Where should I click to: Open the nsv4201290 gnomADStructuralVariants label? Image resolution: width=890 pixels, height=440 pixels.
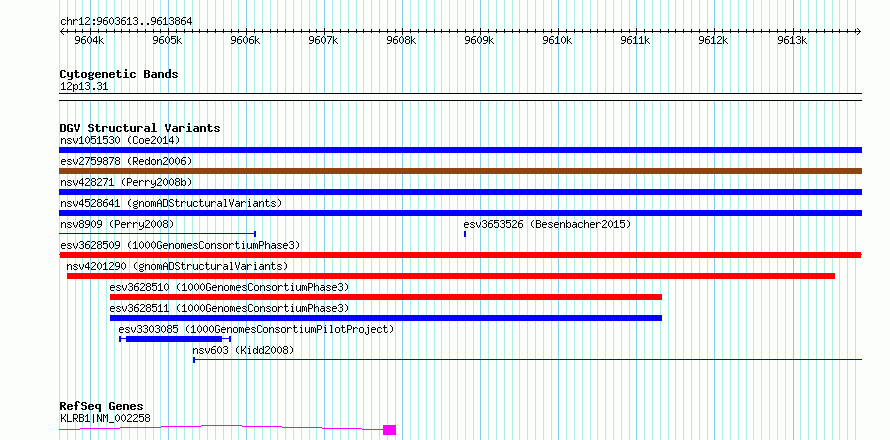pyautogui.click(x=177, y=266)
